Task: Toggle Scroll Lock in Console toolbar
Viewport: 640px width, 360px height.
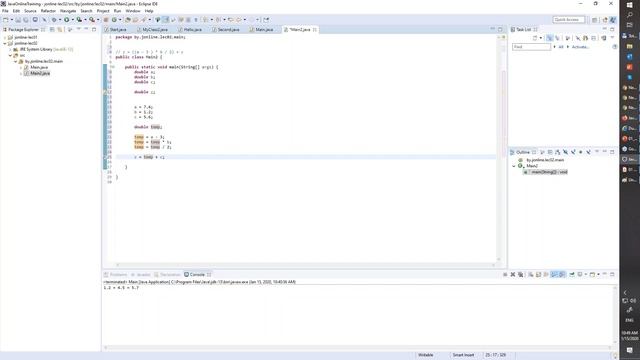Action: 538,275
